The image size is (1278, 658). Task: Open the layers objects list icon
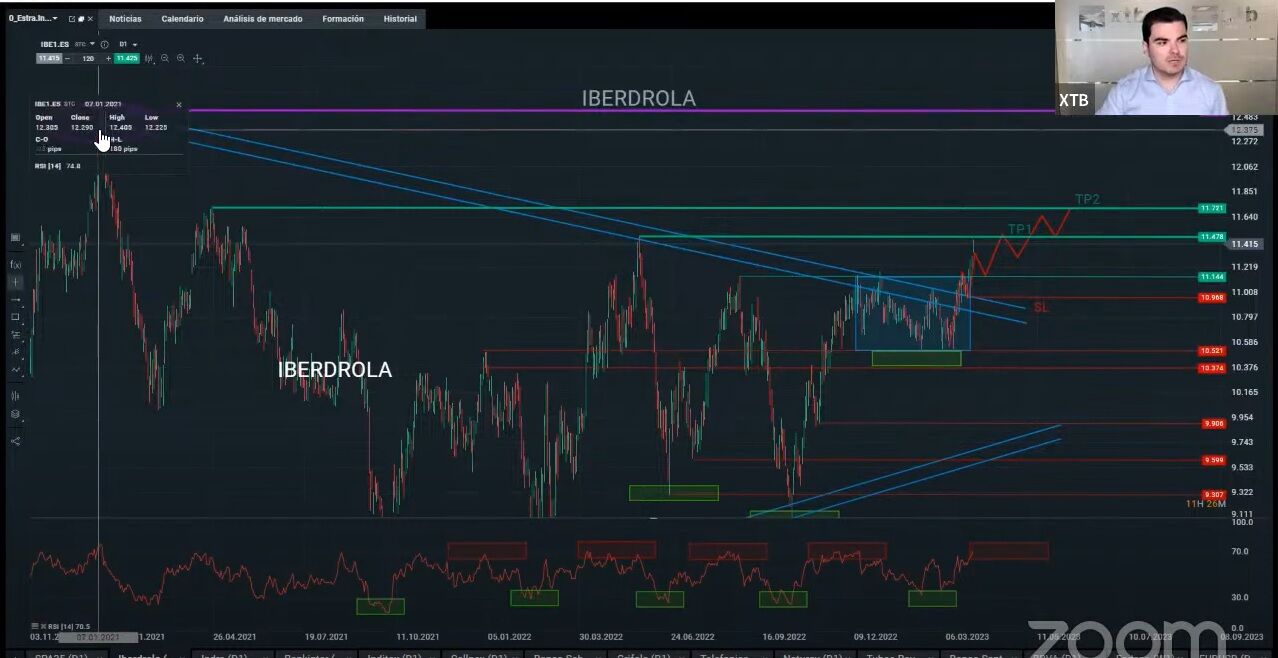15,413
